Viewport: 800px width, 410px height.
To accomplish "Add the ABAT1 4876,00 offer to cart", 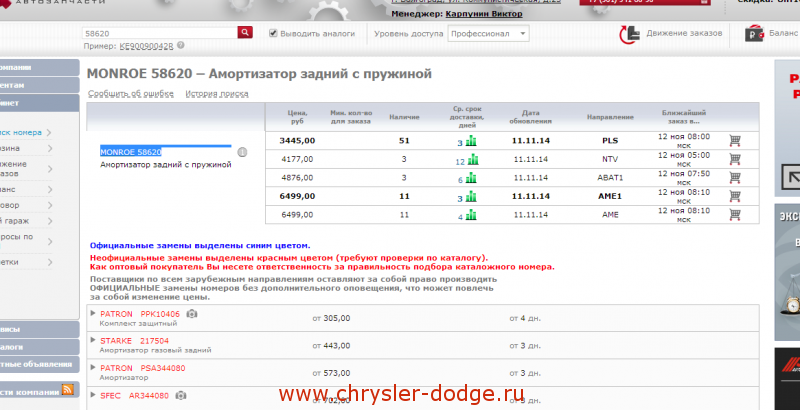I will (x=735, y=177).
